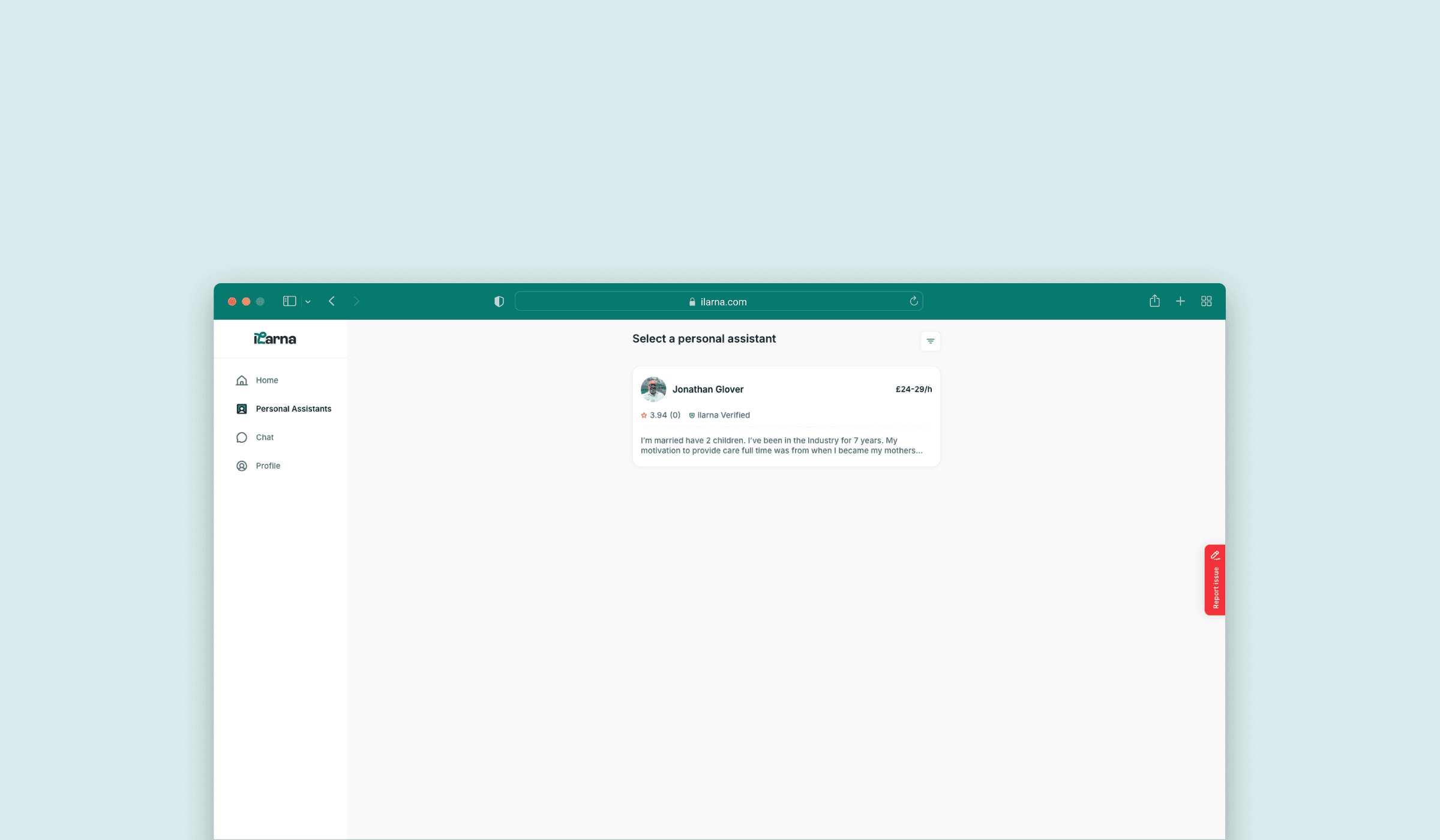Click the Home icon in the sidebar
The image size is (1440, 840).
click(x=242, y=380)
